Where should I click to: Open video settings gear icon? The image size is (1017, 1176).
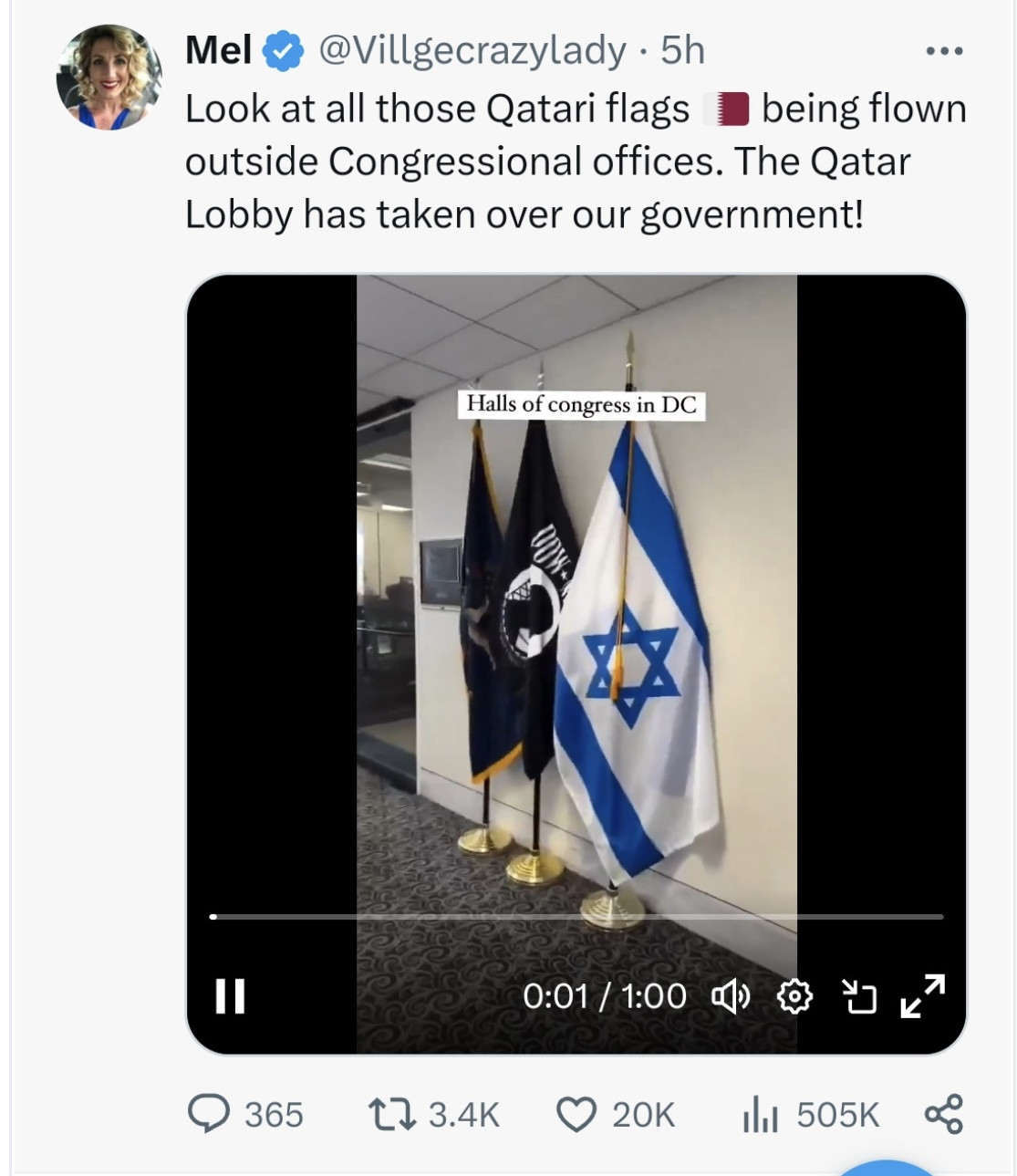(794, 996)
